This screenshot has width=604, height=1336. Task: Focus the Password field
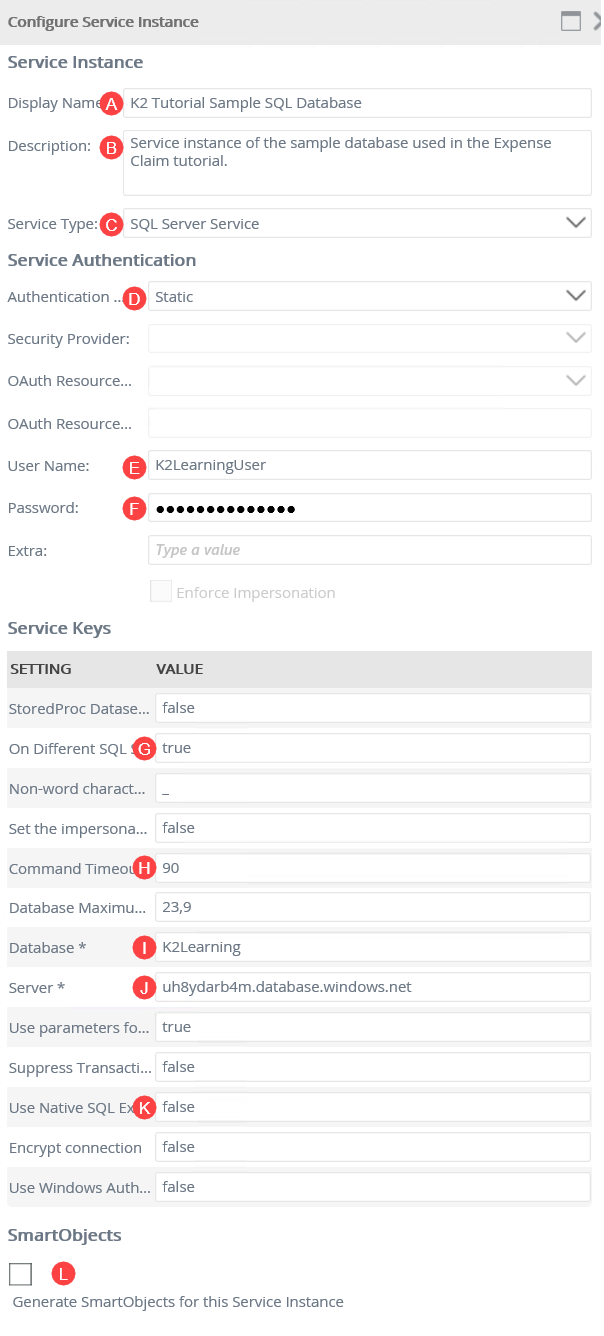pyautogui.click(x=370, y=508)
